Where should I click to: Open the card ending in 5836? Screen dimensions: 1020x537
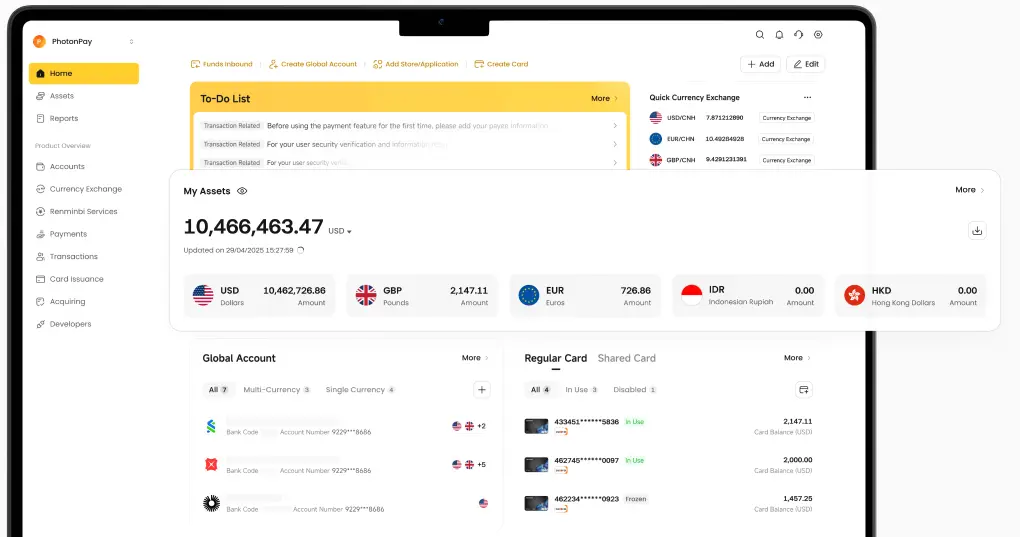point(668,426)
